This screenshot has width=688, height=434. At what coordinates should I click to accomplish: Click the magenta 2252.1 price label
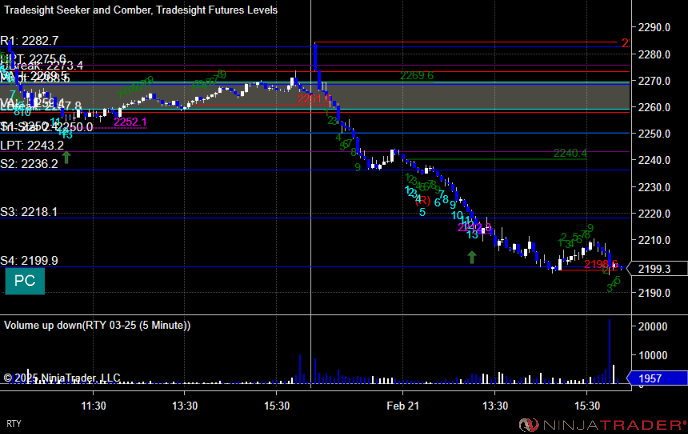tap(130, 122)
